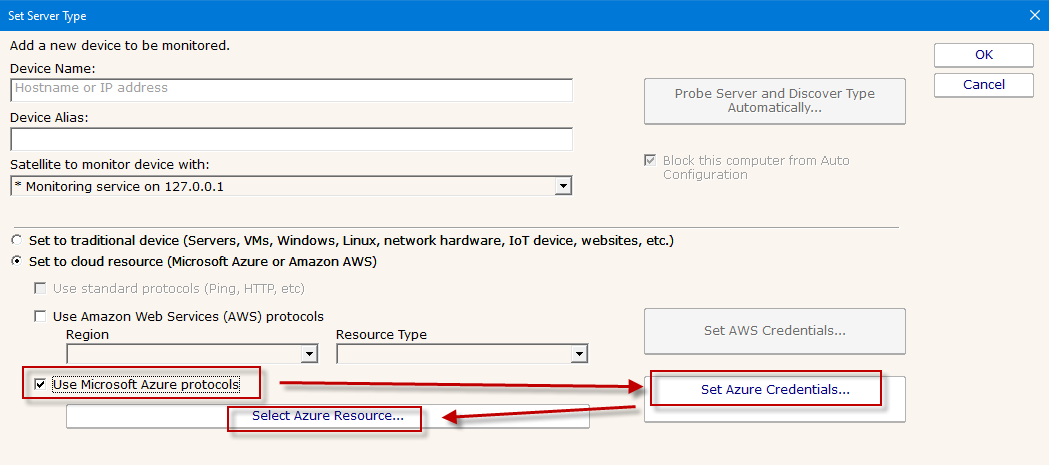Check Use Amazon Web Services protocols
Image resolution: width=1049 pixels, height=465 pixels.
coord(41,317)
